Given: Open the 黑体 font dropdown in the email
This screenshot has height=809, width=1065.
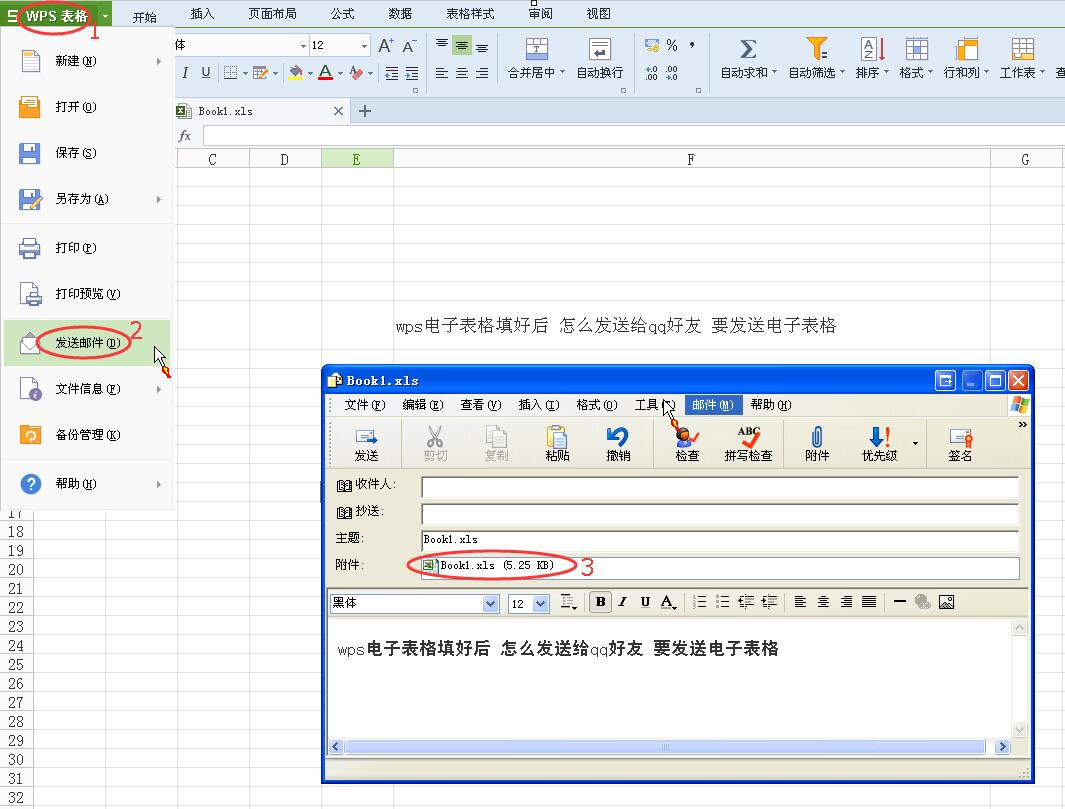Looking at the screenshot, I should (x=490, y=601).
